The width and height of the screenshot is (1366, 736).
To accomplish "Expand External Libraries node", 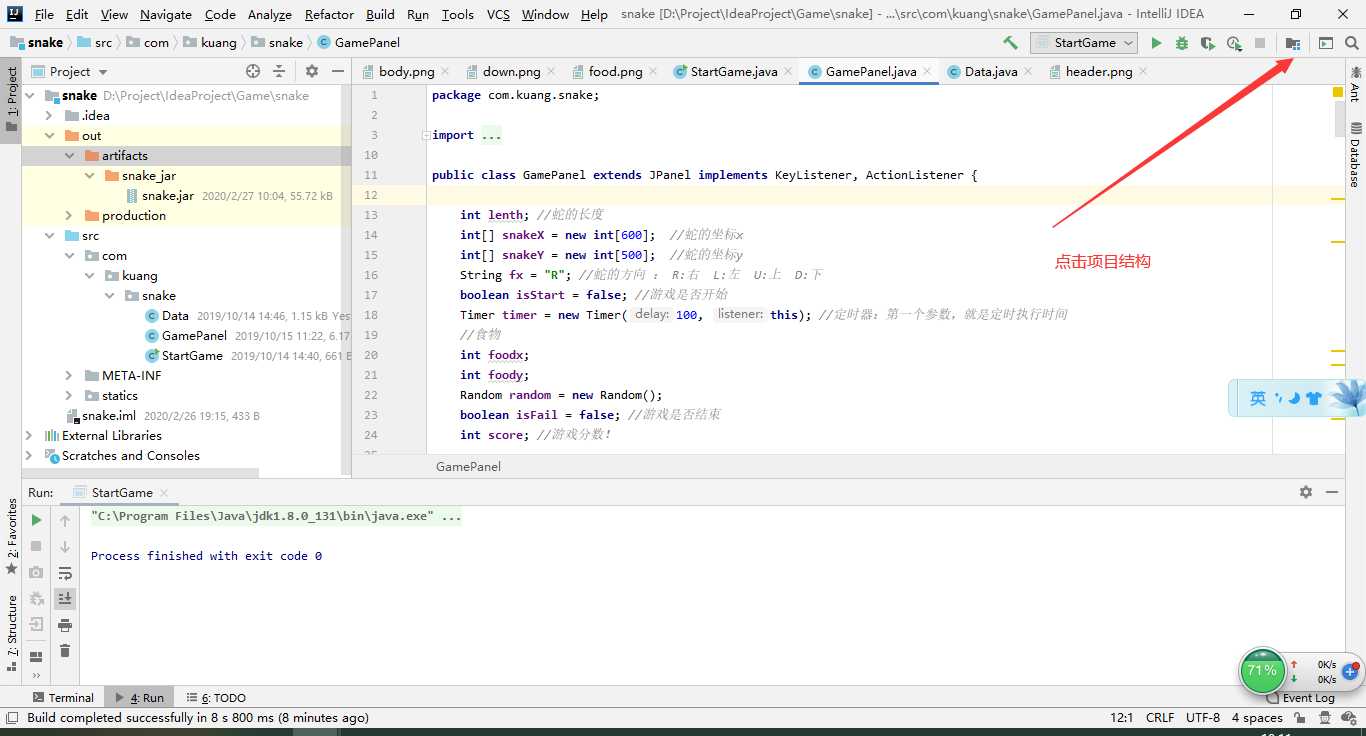I will coord(29,436).
